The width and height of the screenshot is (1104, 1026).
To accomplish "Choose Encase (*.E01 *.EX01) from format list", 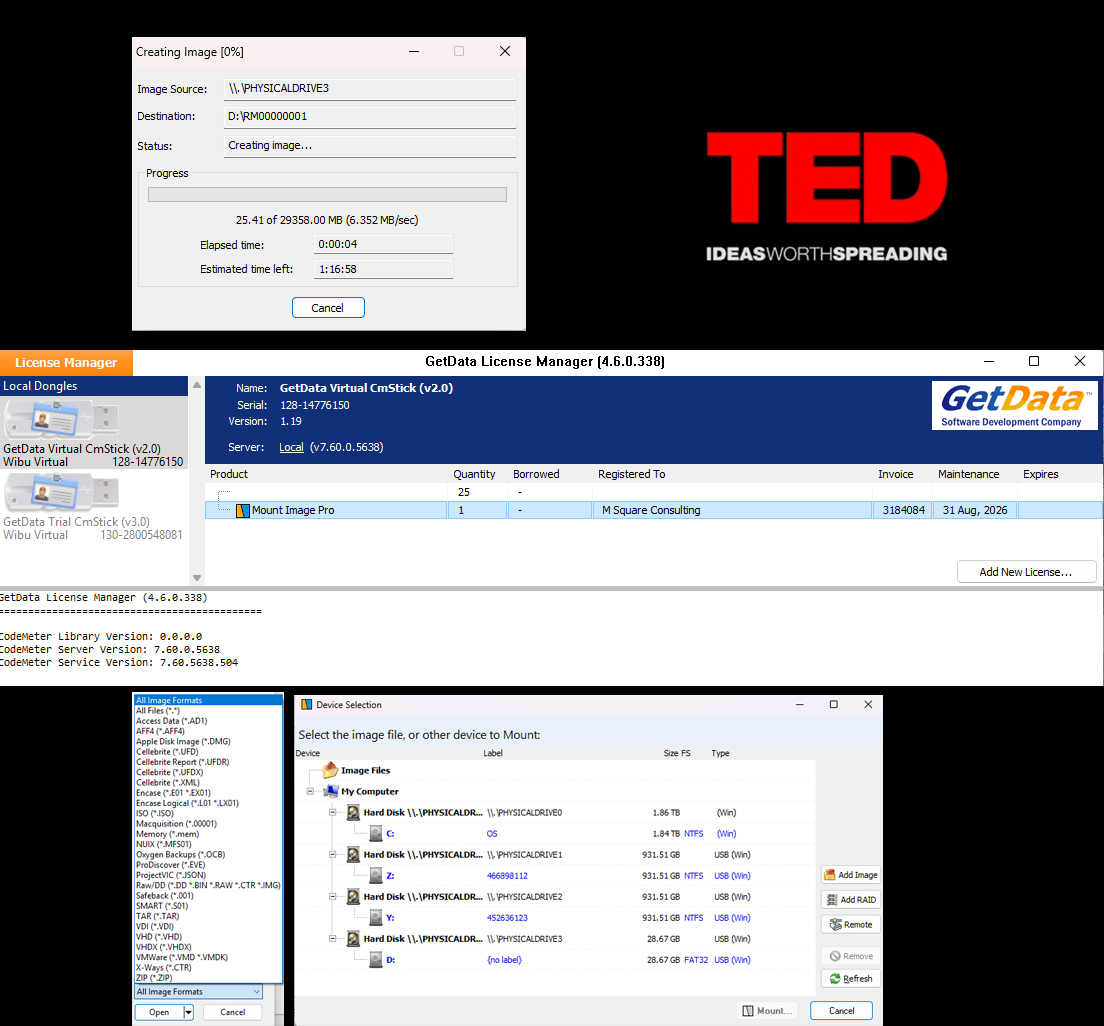I will coord(187,793).
